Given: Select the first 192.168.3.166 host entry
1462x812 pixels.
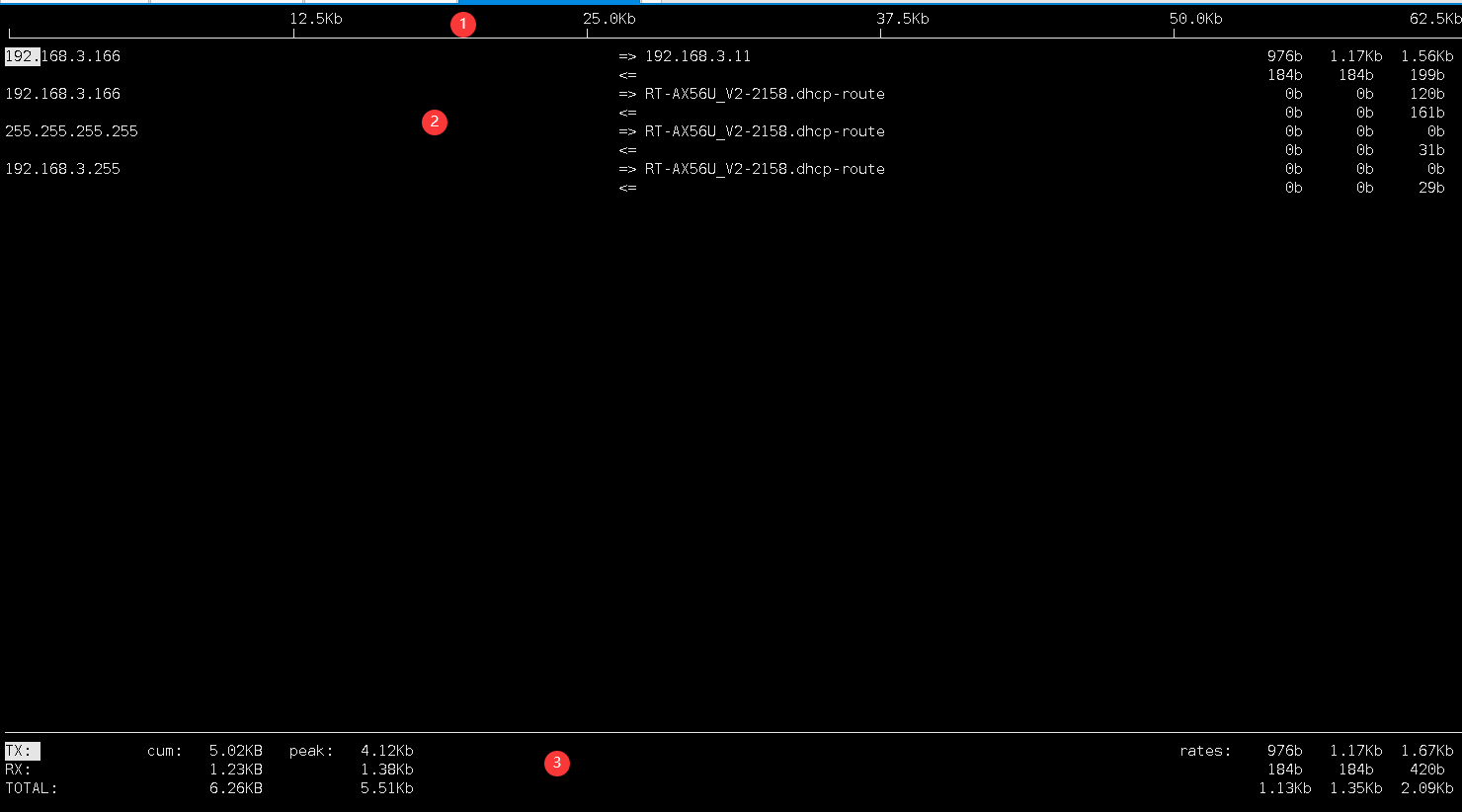Looking at the screenshot, I should click(x=62, y=56).
